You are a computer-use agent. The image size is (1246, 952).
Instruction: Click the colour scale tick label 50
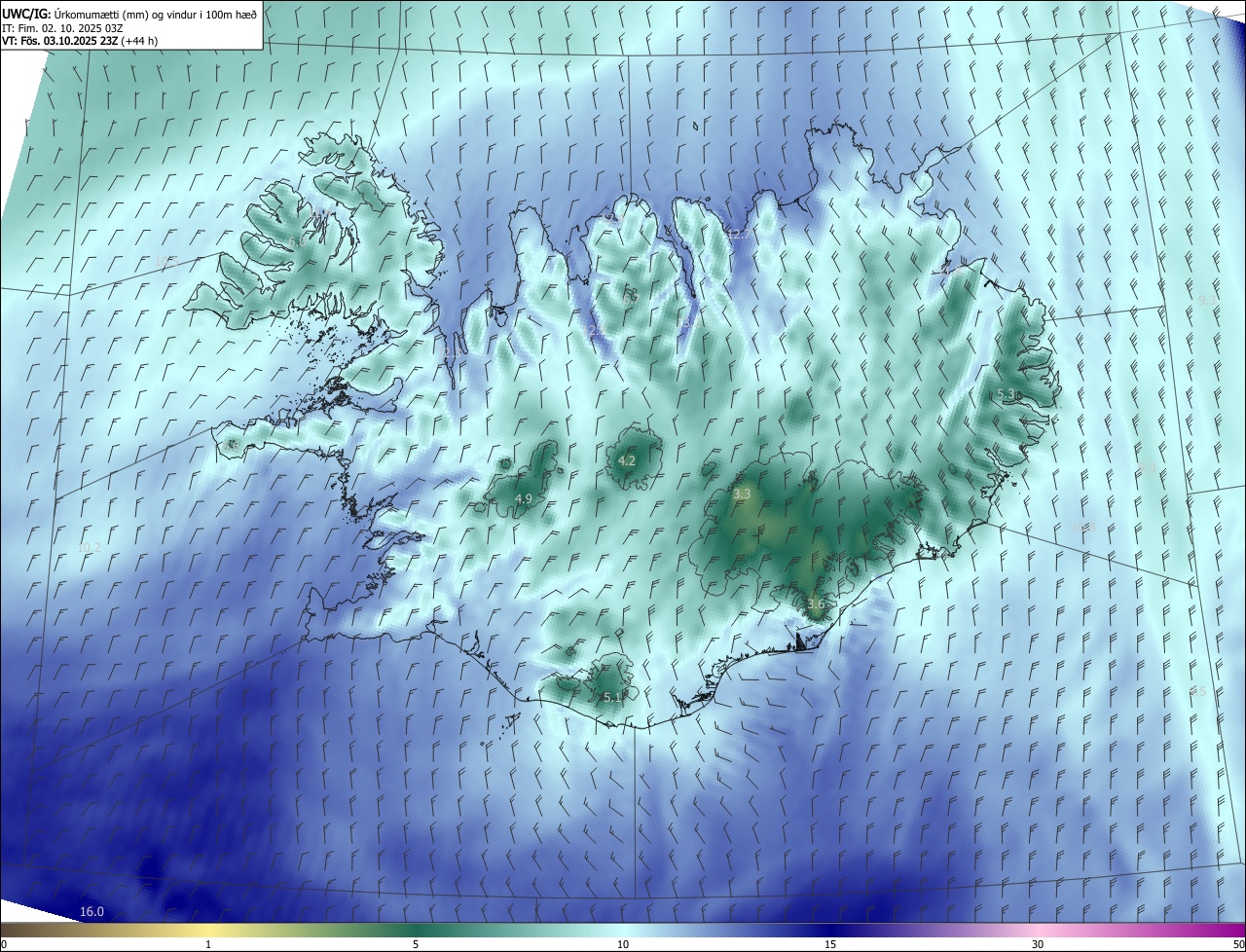coord(1237,944)
